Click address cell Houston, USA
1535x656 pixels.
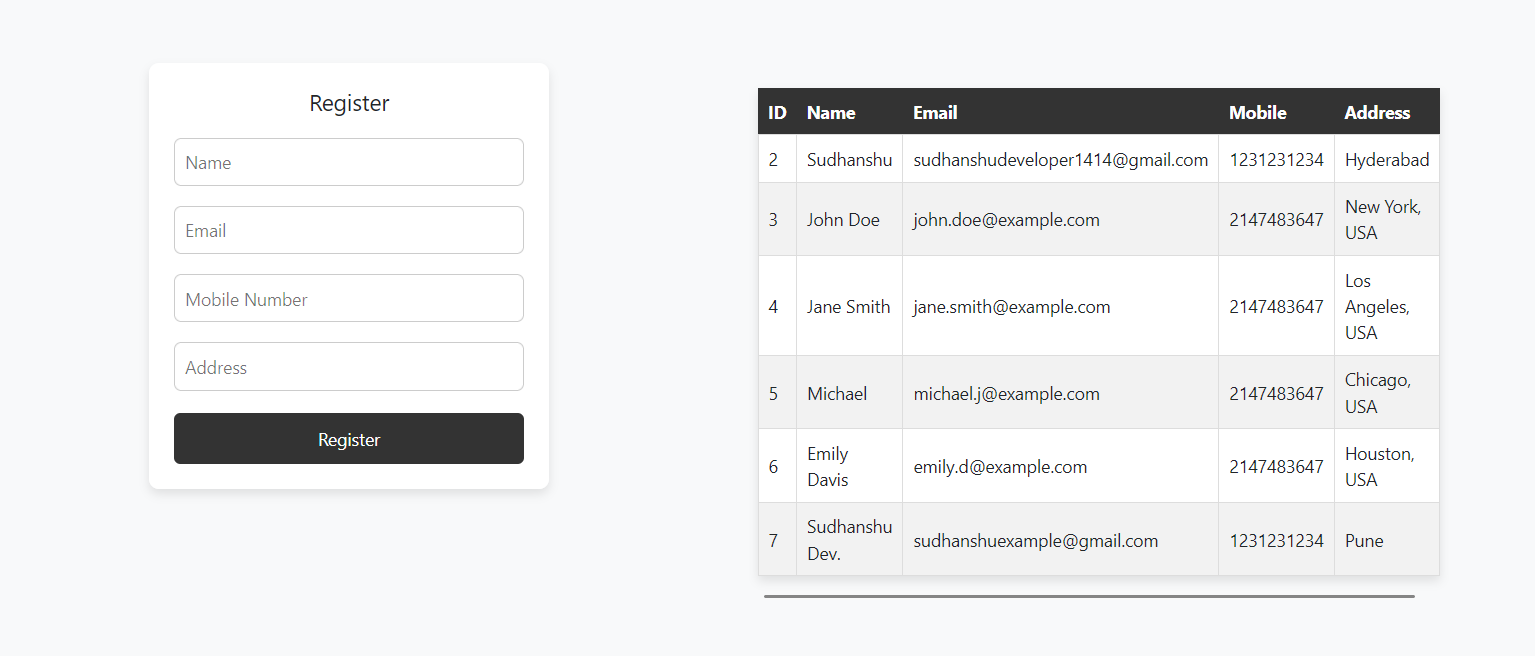click(x=1387, y=466)
